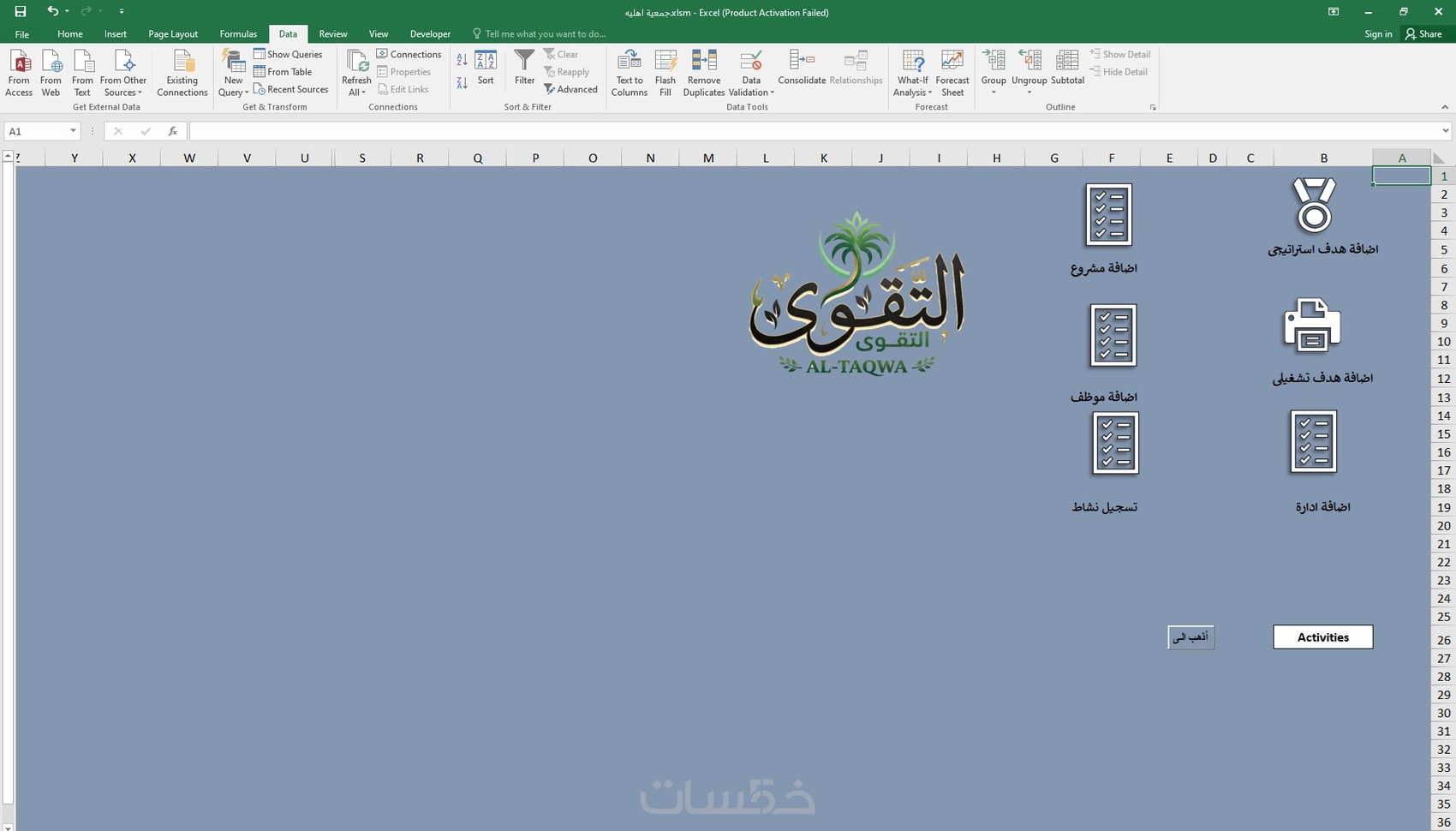
Task: Click Show Queries
Action: [288, 54]
